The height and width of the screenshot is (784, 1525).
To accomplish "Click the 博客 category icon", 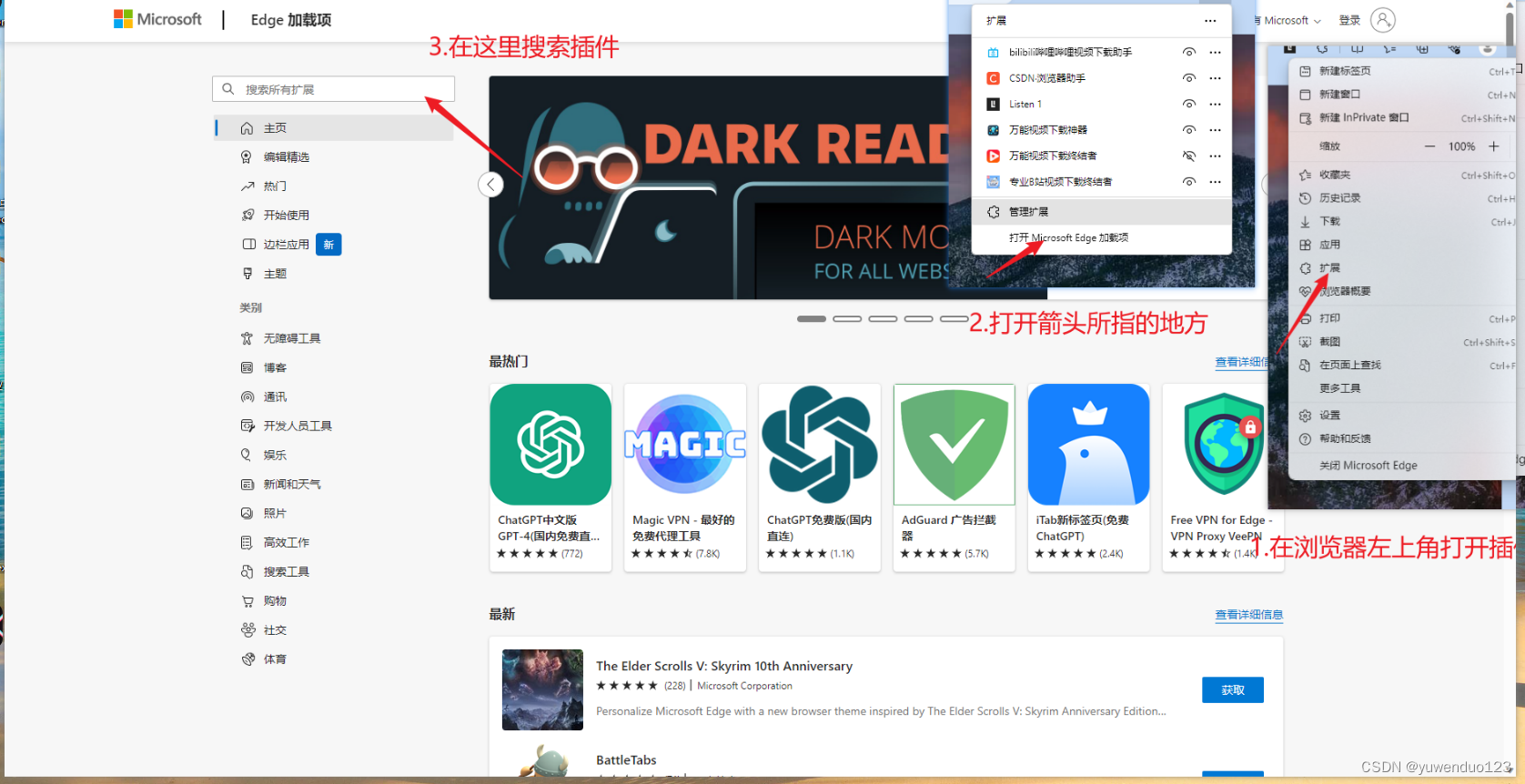I will 247,367.
